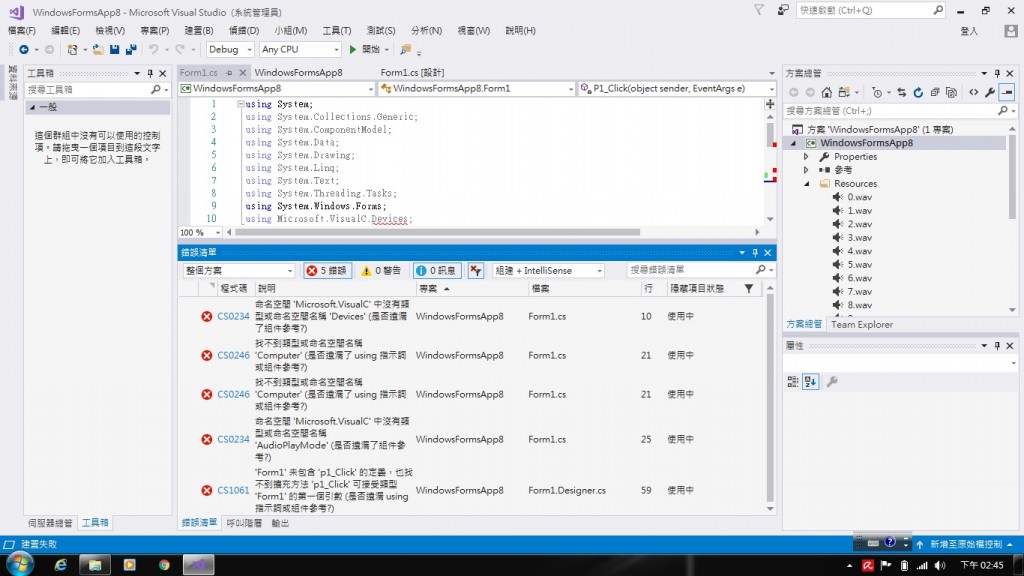The image size is (1024, 576).
Task: Click the Project column header in Error List
Action: coord(472,289)
